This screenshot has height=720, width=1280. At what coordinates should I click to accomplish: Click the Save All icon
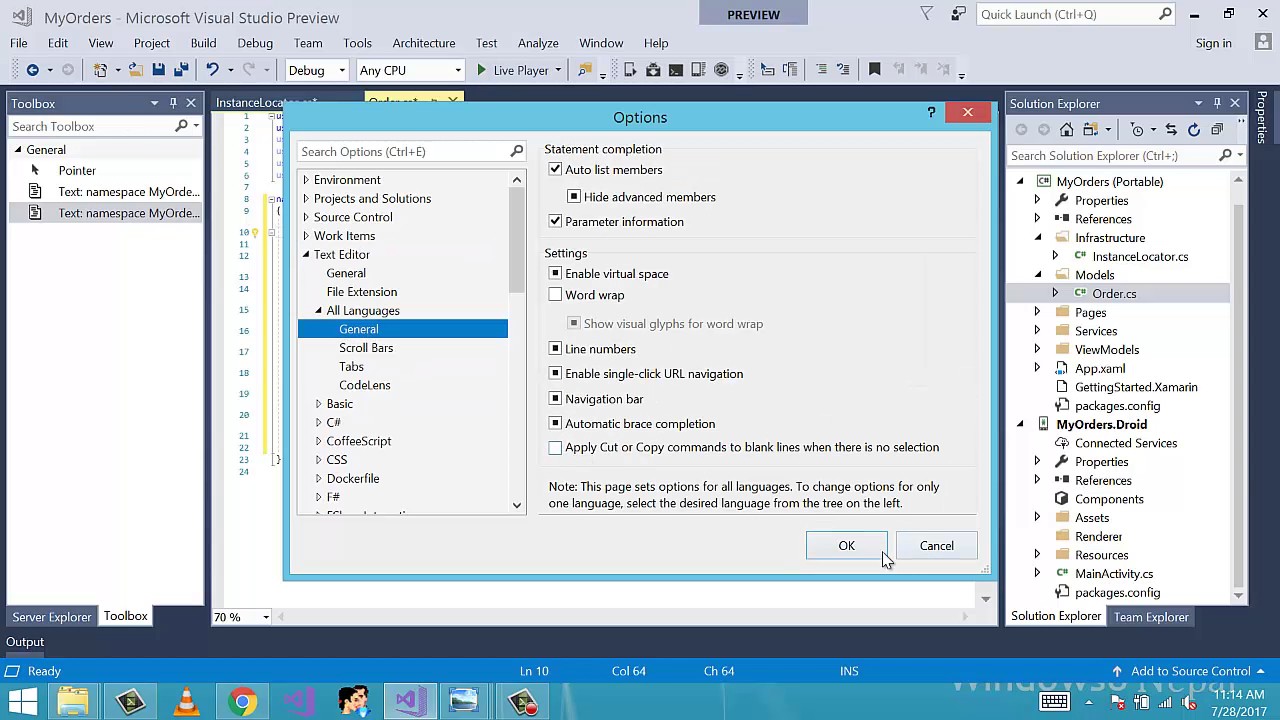pos(181,70)
